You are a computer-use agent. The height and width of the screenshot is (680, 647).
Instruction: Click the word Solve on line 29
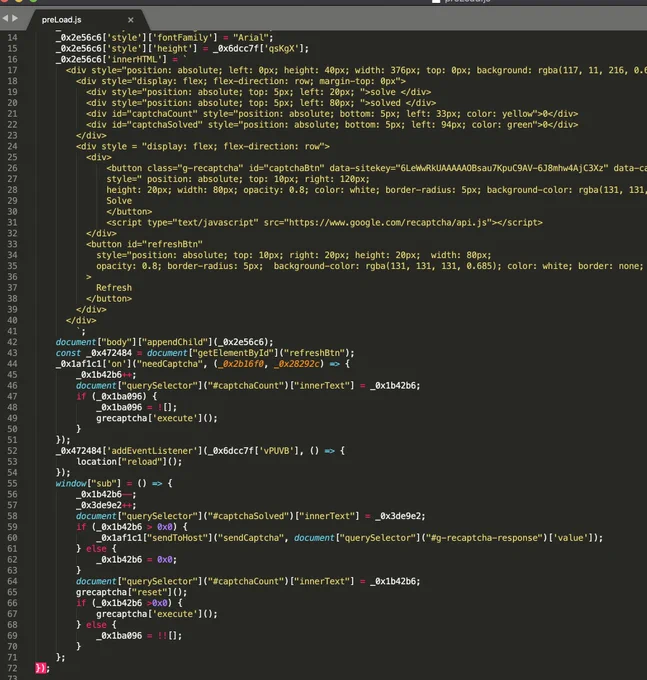point(119,201)
